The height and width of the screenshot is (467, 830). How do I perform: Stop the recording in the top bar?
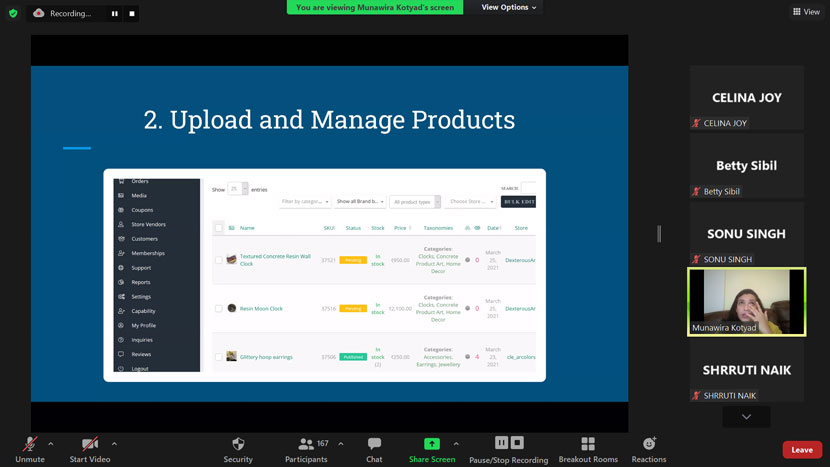pyautogui.click(x=132, y=14)
